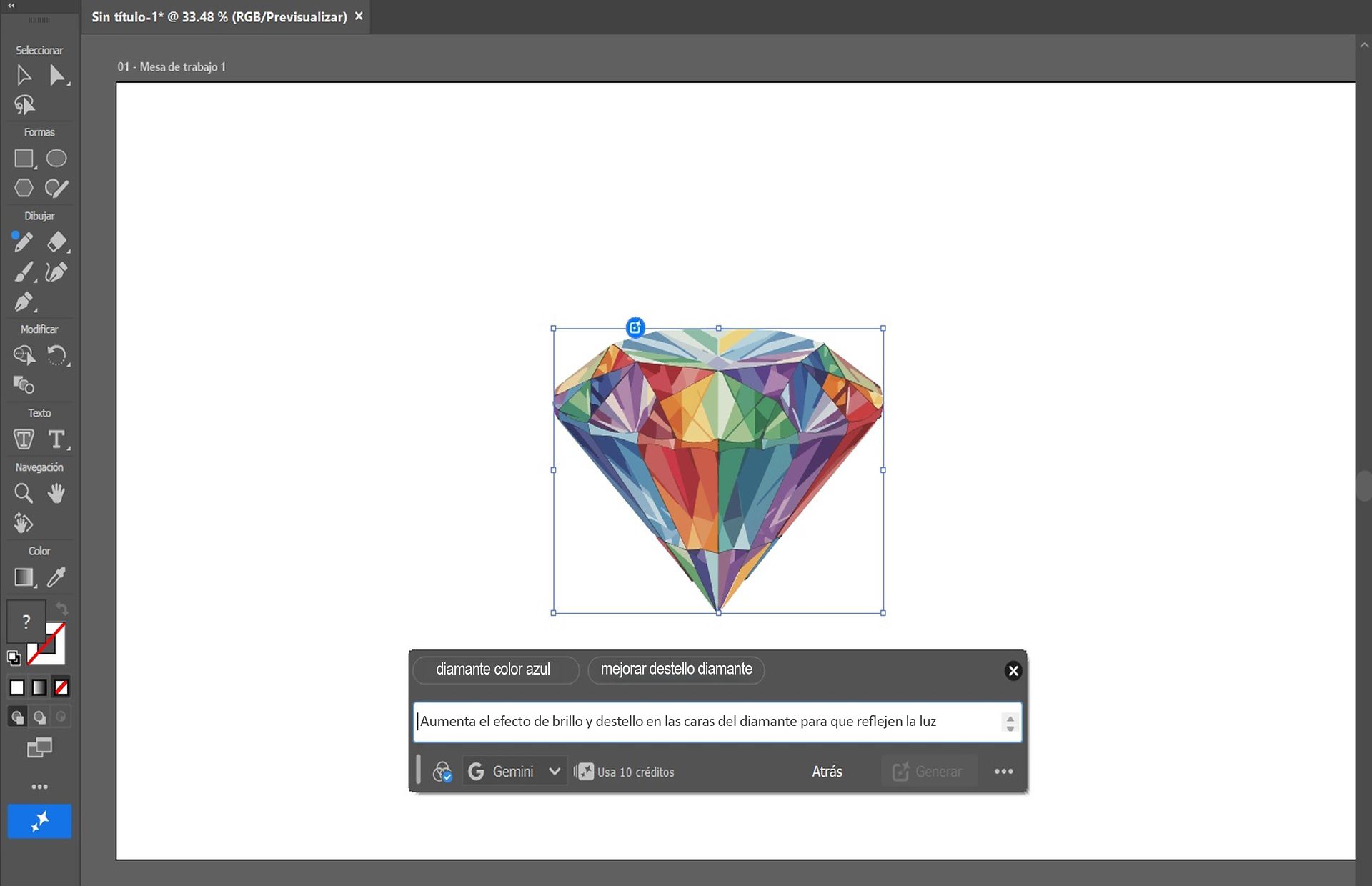Image resolution: width=1372 pixels, height=886 pixels.
Task: Close the generative prompt panel
Action: click(x=1013, y=670)
